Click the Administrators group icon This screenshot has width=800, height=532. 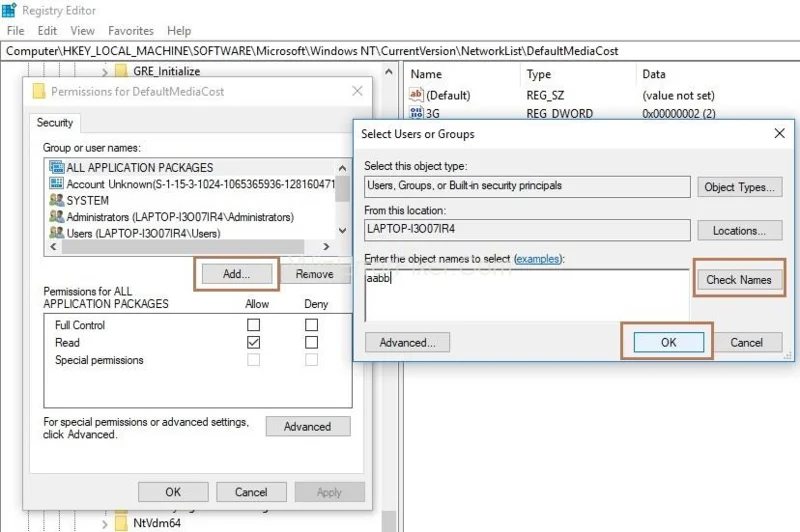pyautogui.click(x=57, y=216)
